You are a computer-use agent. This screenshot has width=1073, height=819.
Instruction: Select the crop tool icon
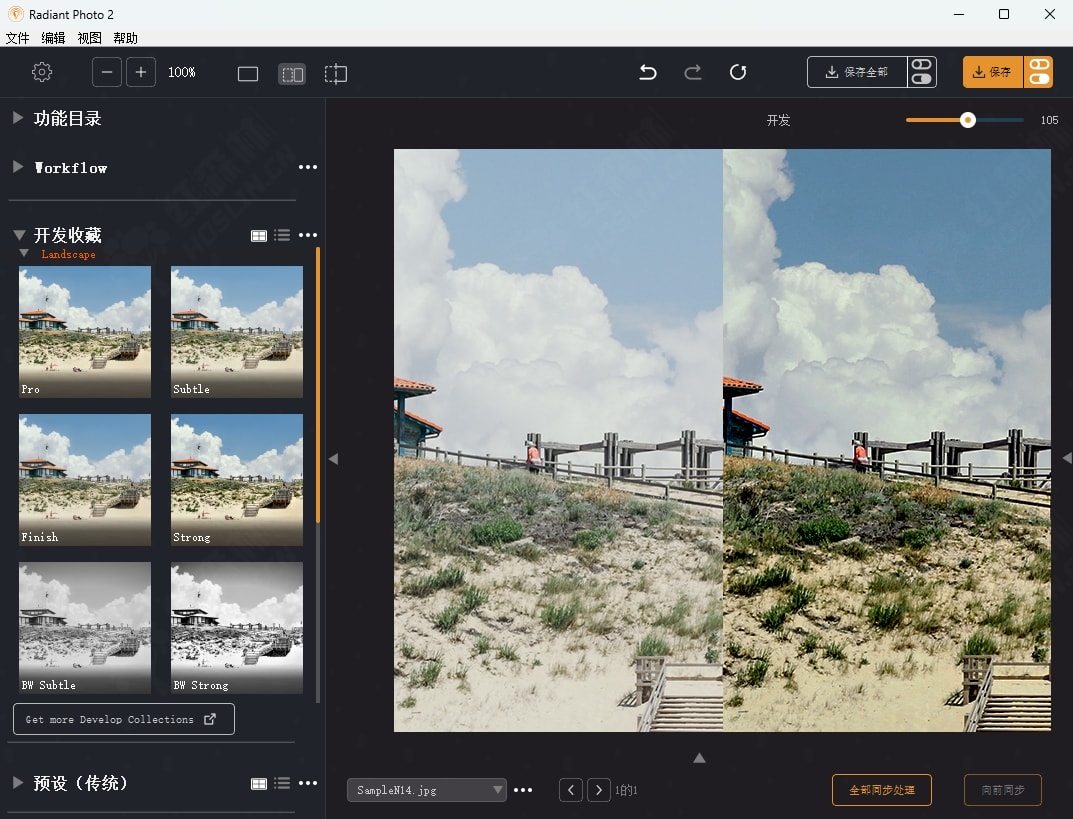coord(336,74)
